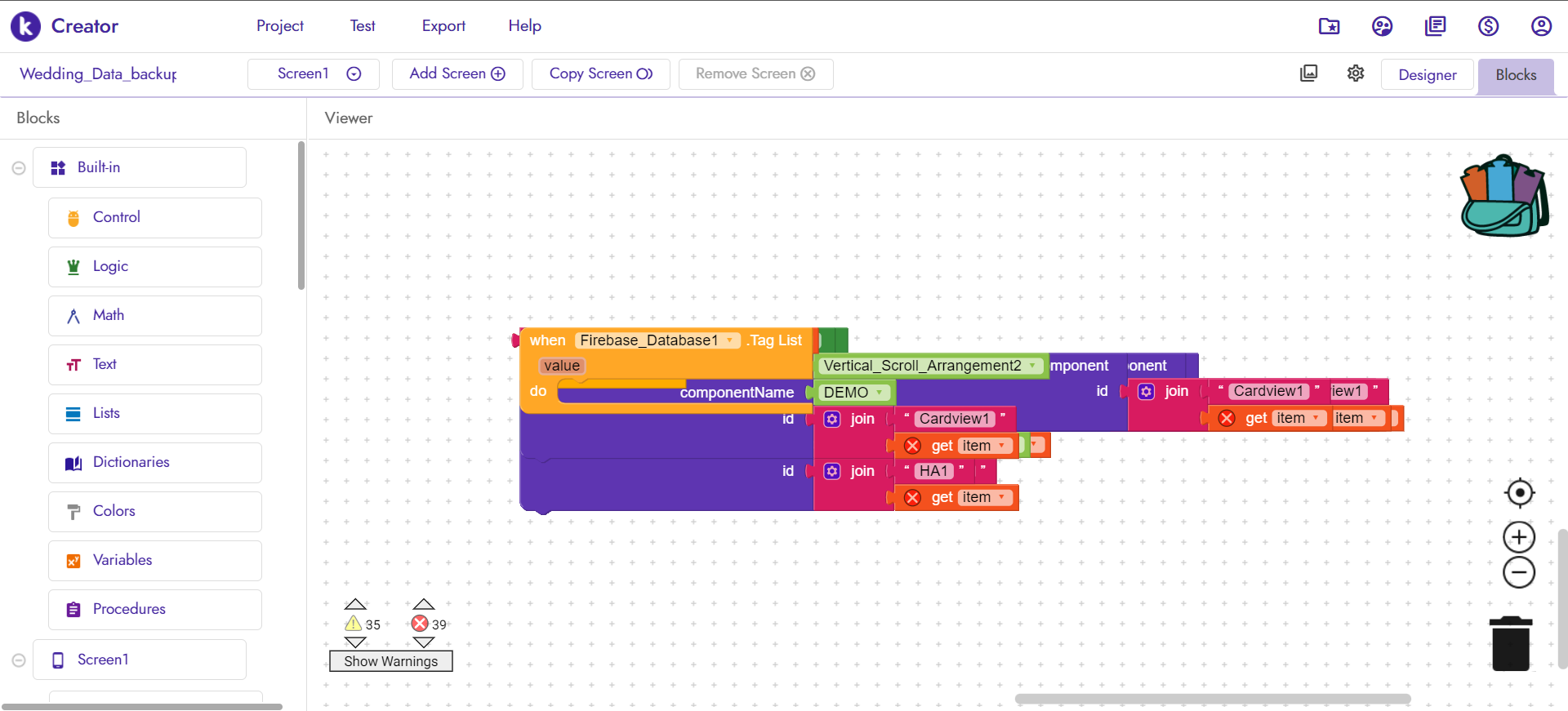
Task: Open the image gallery icon next to settings
Action: coord(1308,73)
